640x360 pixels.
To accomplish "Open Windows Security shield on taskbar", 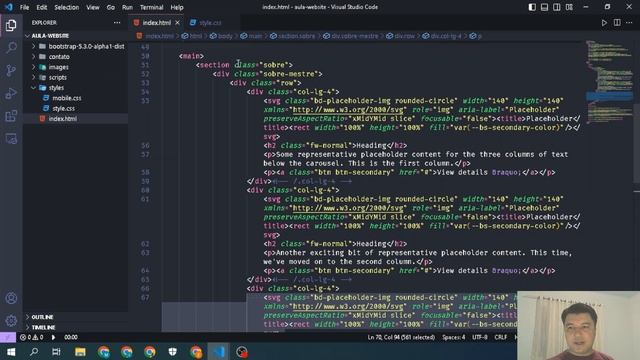I will click(173, 352).
